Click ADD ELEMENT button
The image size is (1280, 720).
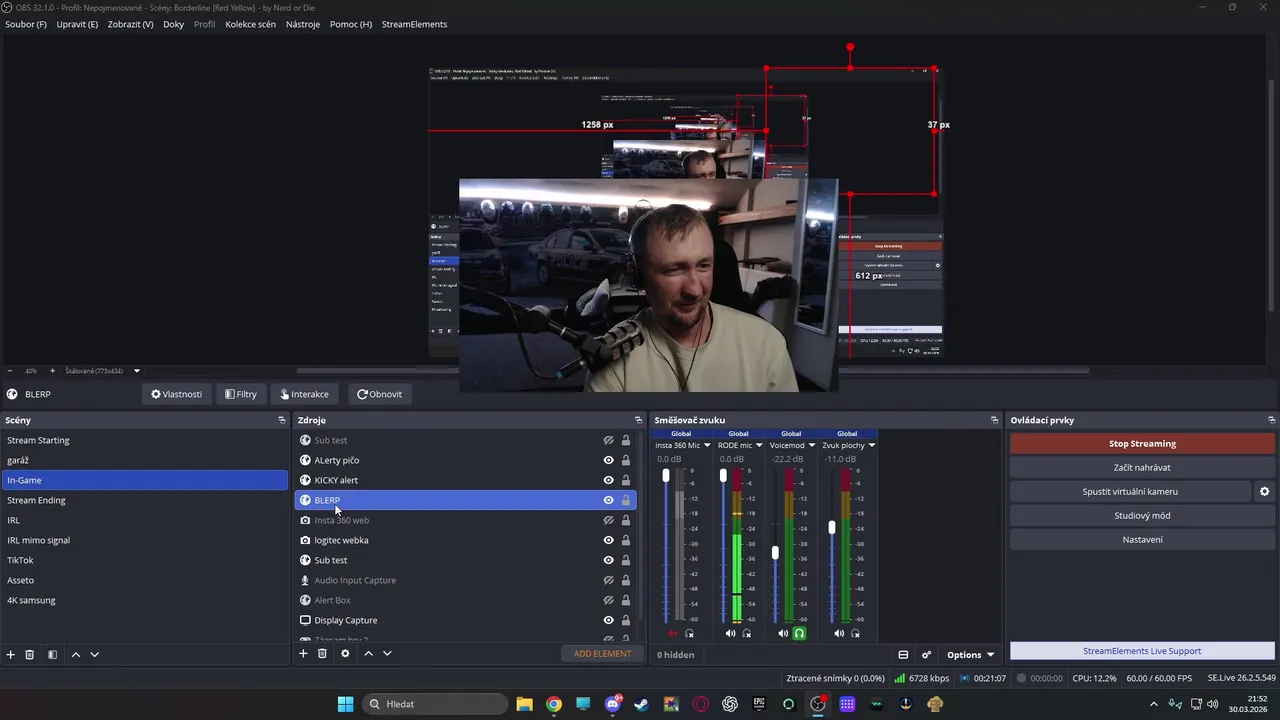click(603, 654)
